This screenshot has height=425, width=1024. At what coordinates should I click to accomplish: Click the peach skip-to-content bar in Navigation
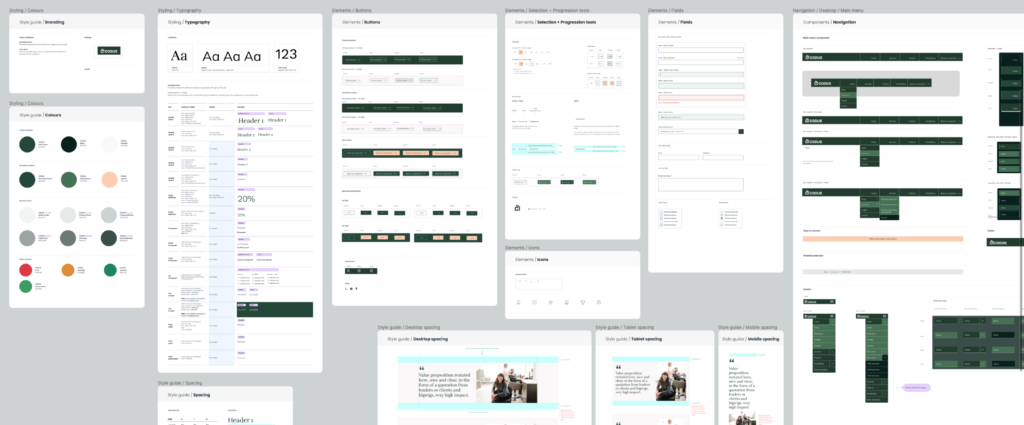click(x=882, y=239)
